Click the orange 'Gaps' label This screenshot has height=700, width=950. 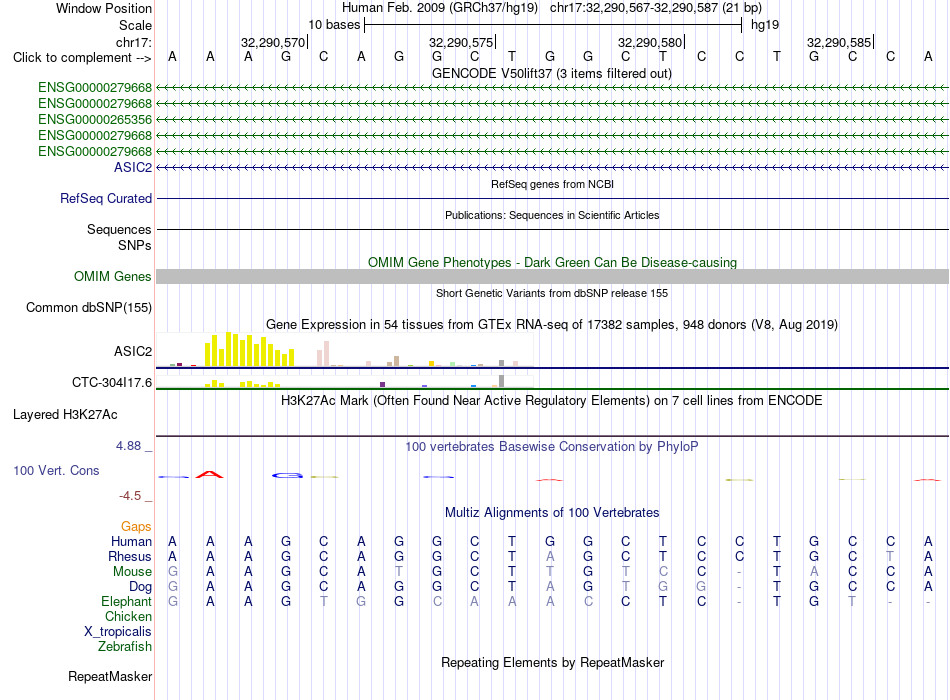pyautogui.click(x=136, y=527)
